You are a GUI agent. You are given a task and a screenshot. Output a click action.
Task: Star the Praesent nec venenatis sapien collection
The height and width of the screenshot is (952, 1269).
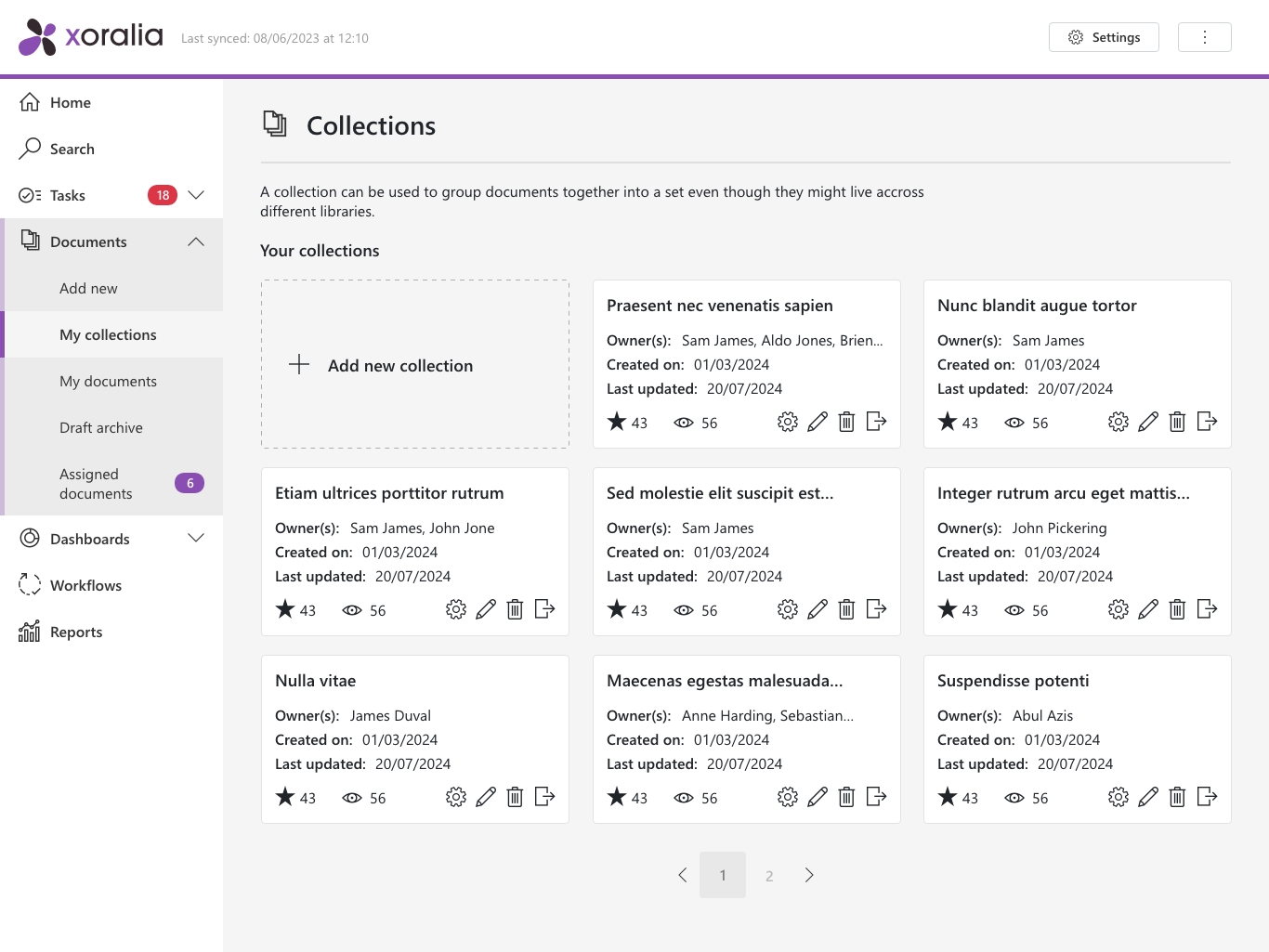[617, 423]
